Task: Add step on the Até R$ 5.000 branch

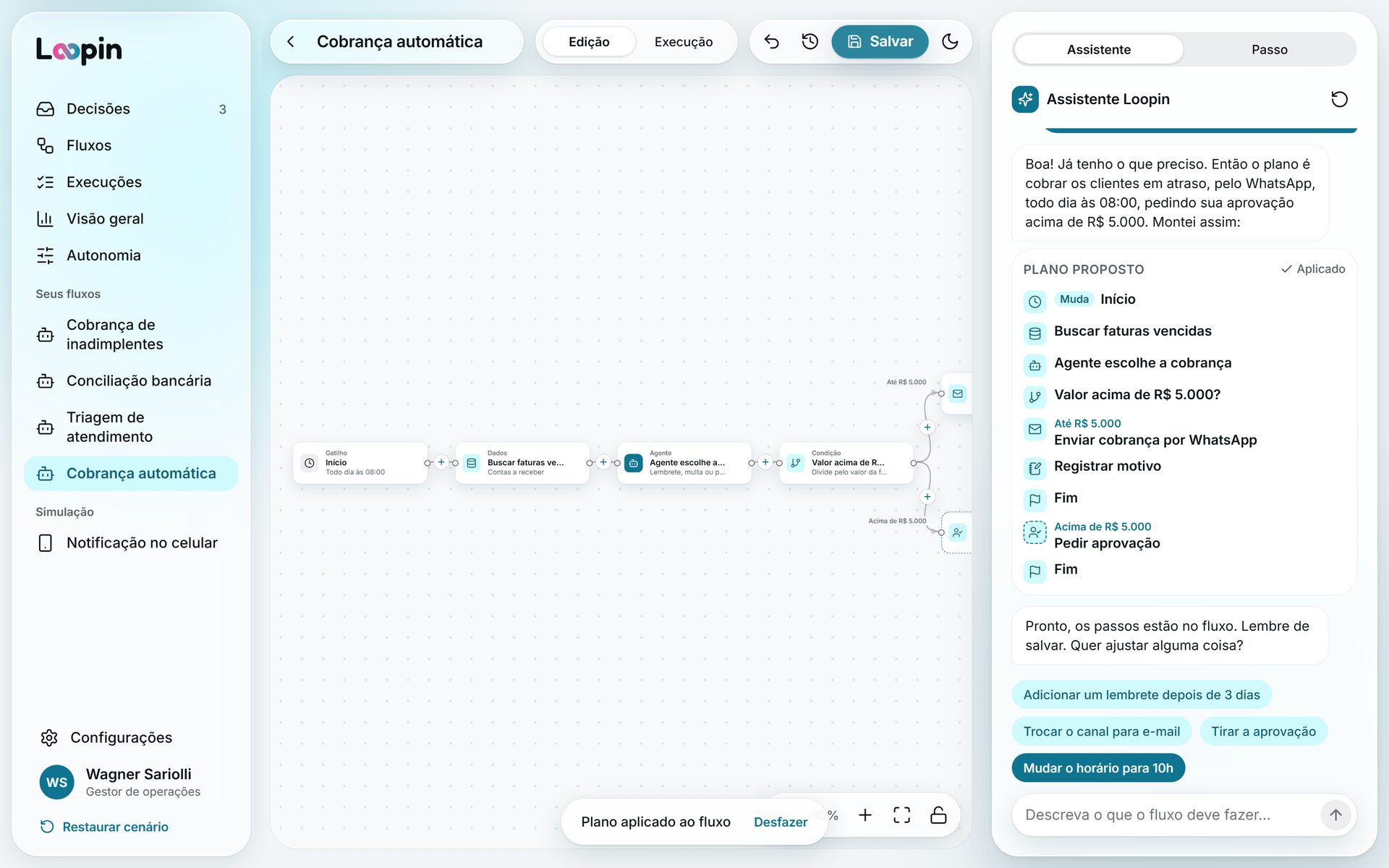Action: (927, 427)
